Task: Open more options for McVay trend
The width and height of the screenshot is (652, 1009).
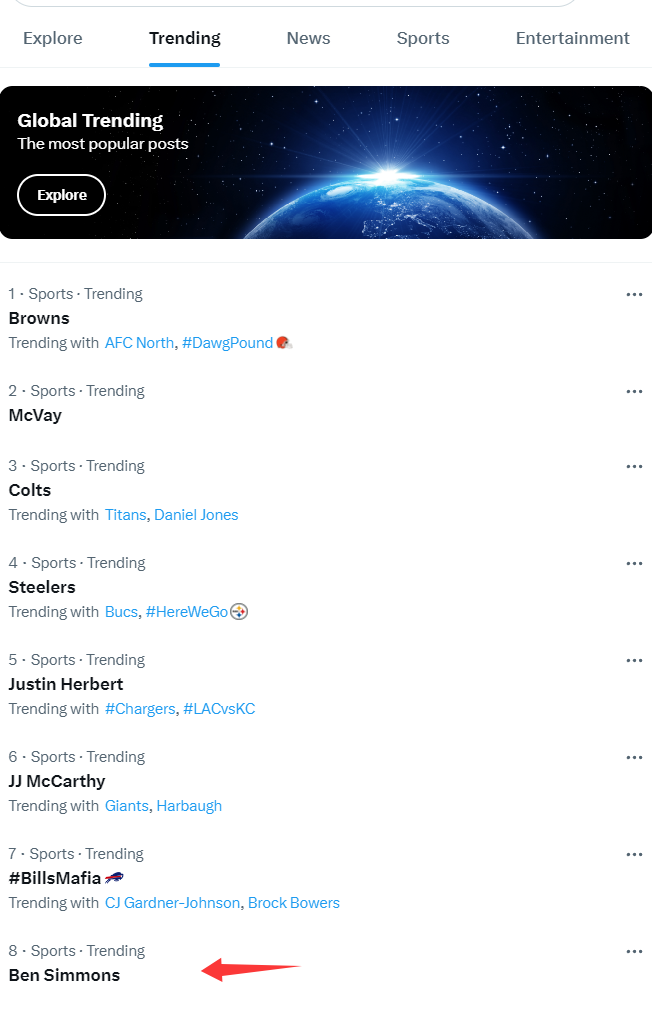Action: pyautogui.click(x=634, y=392)
